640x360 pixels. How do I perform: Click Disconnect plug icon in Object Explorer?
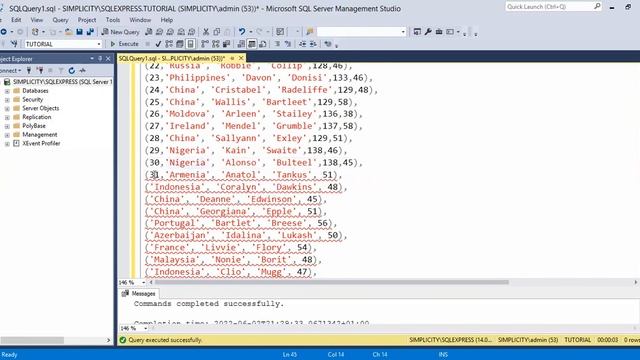pyautogui.click(x=40, y=71)
